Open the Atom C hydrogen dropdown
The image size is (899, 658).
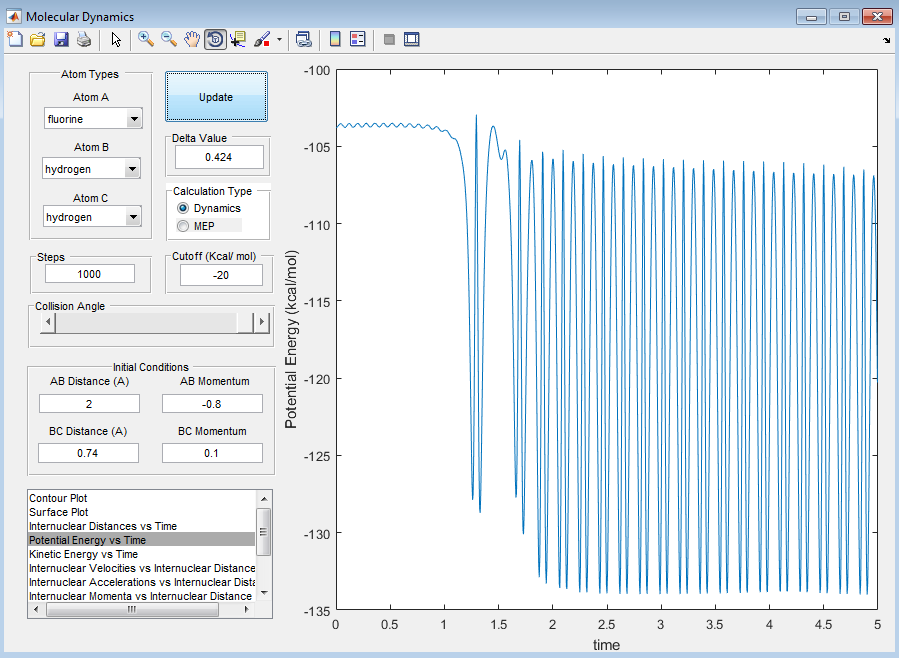(132, 218)
